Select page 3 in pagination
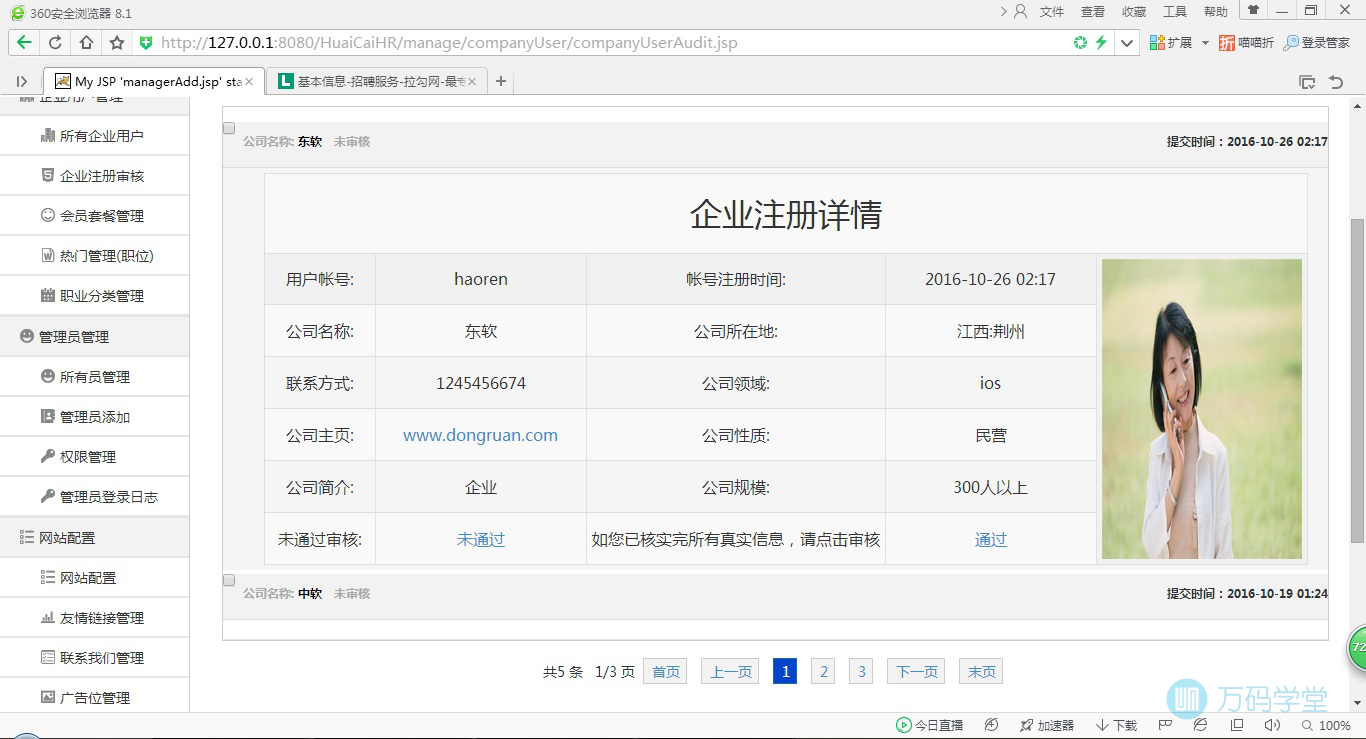The height and width of the screenshot is (739, 1366). click(x=861, y=672)
